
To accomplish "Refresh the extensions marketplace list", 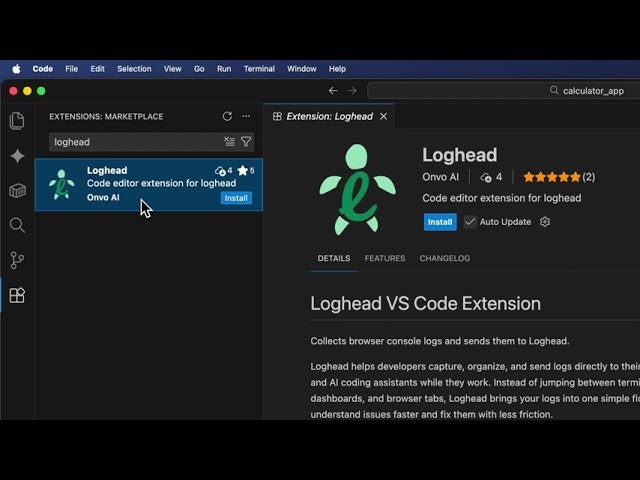I will click(x=227, y=116).
